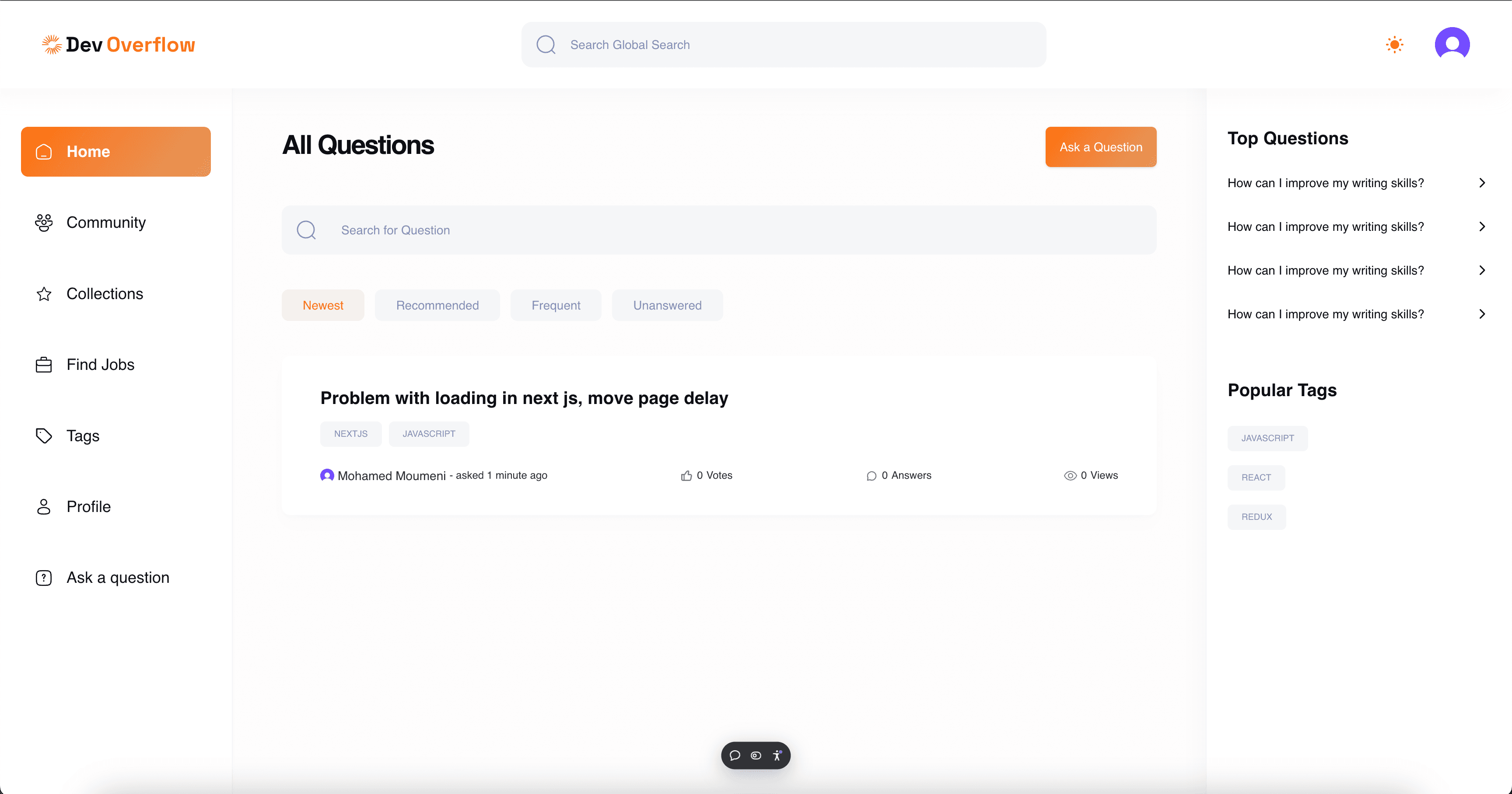Open the last Top Questions chevron arrow
This screenshot has height=794, width=1512.
click(x=1481, y=314)
